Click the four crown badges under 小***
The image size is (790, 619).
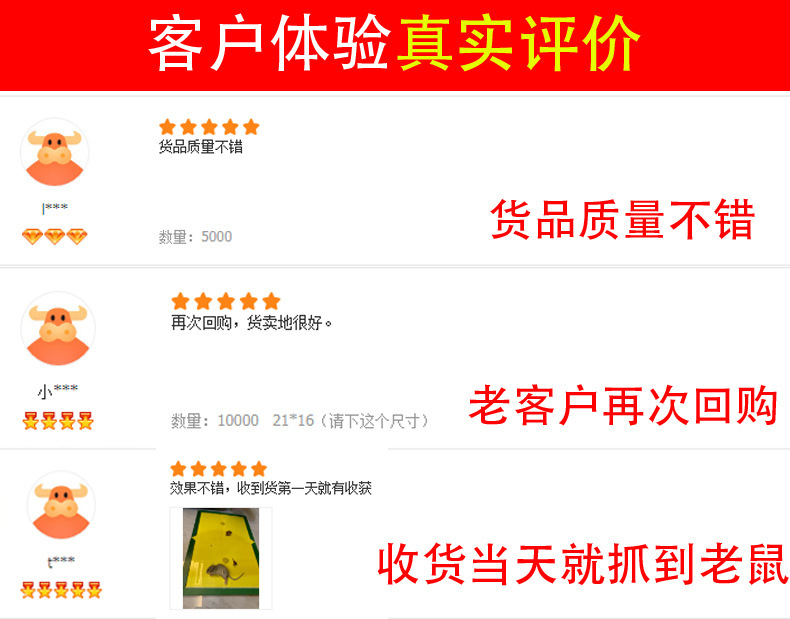(x=58, y=421)
